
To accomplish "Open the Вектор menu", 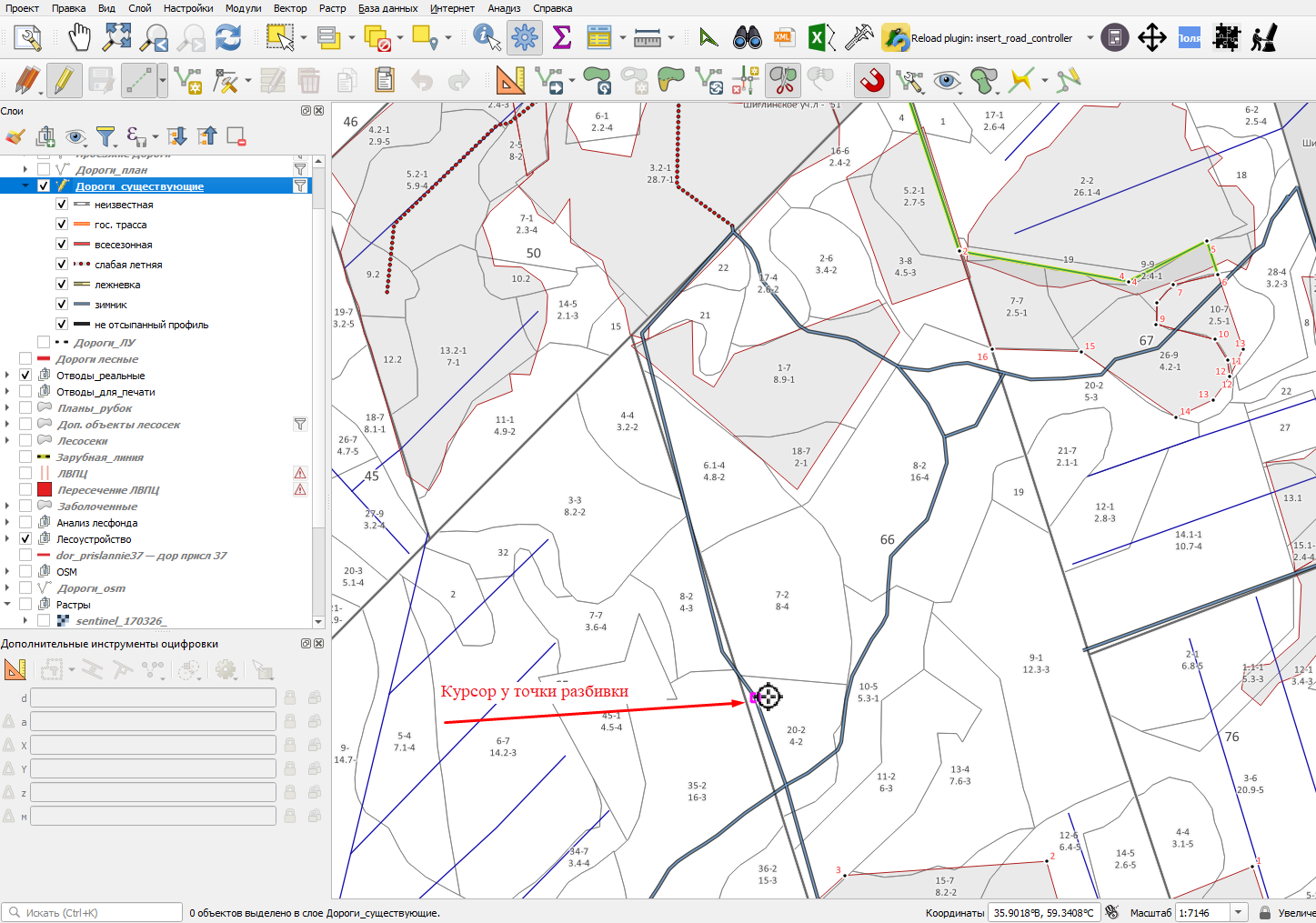I will [290, 8].
